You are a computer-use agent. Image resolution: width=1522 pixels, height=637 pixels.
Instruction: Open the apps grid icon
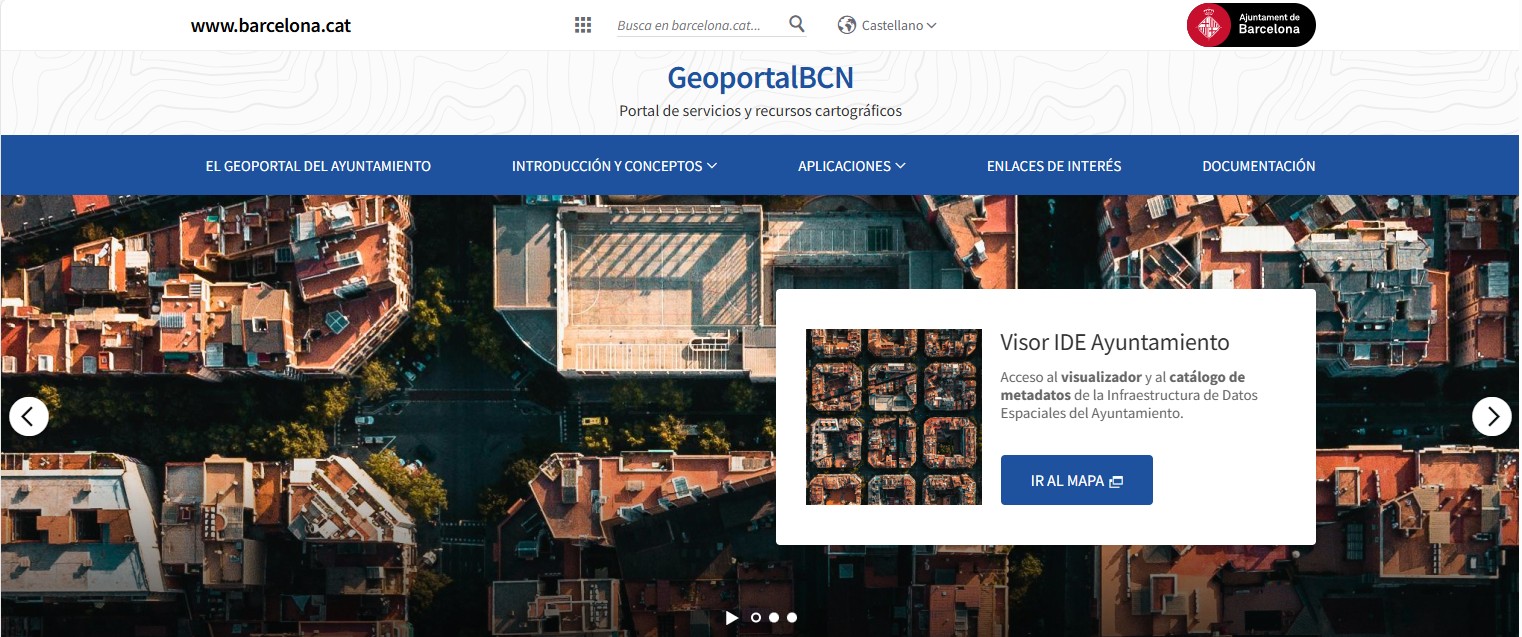tap(583, 25)
